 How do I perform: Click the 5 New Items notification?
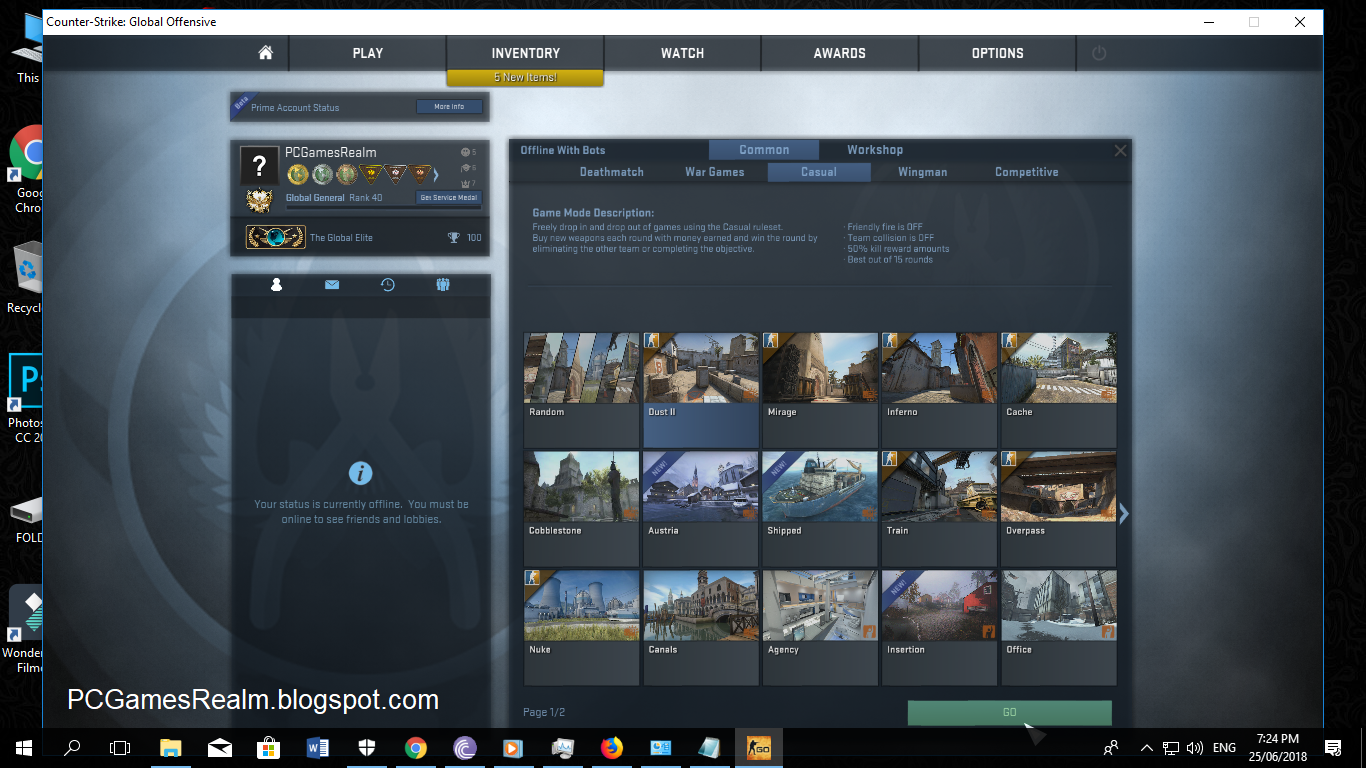click(x=525, y=78)
